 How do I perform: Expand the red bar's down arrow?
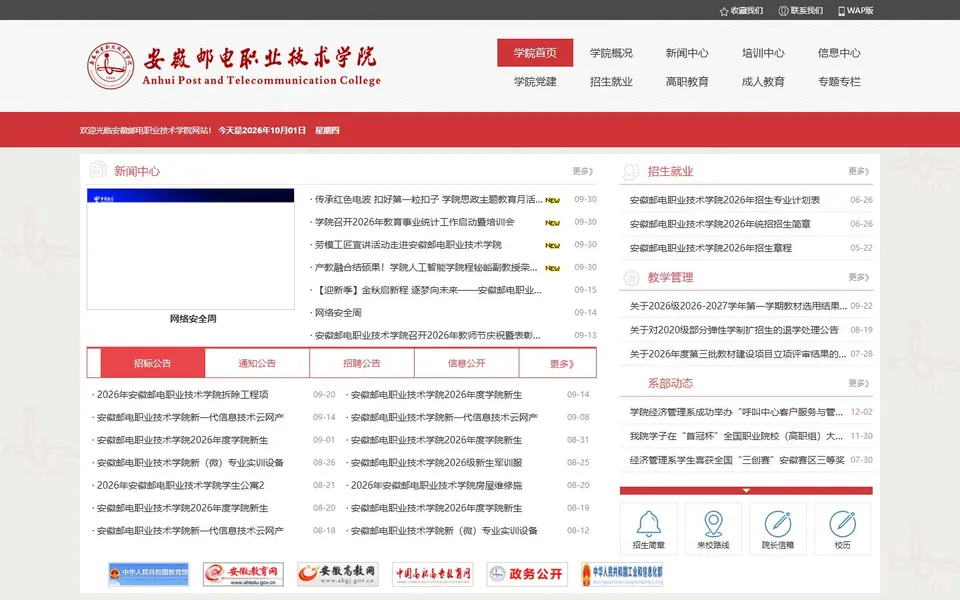746,490
